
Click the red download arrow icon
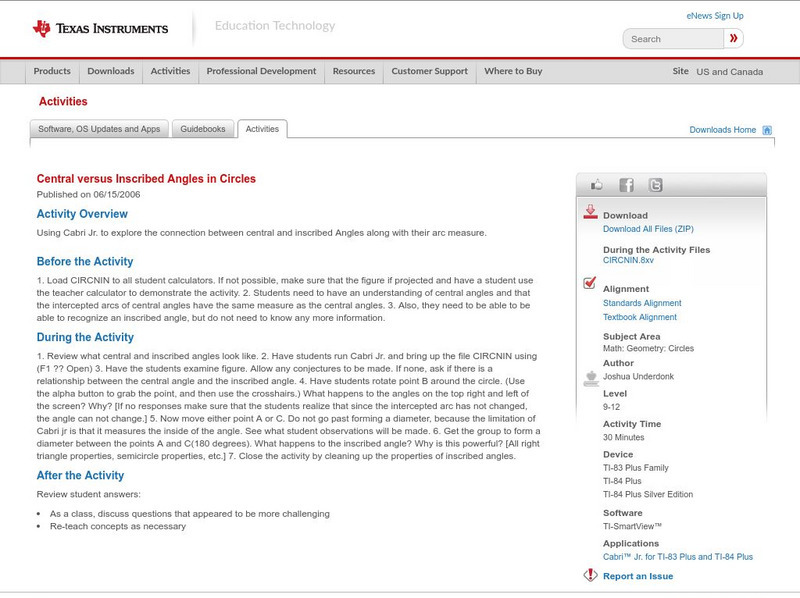[590, 212]
